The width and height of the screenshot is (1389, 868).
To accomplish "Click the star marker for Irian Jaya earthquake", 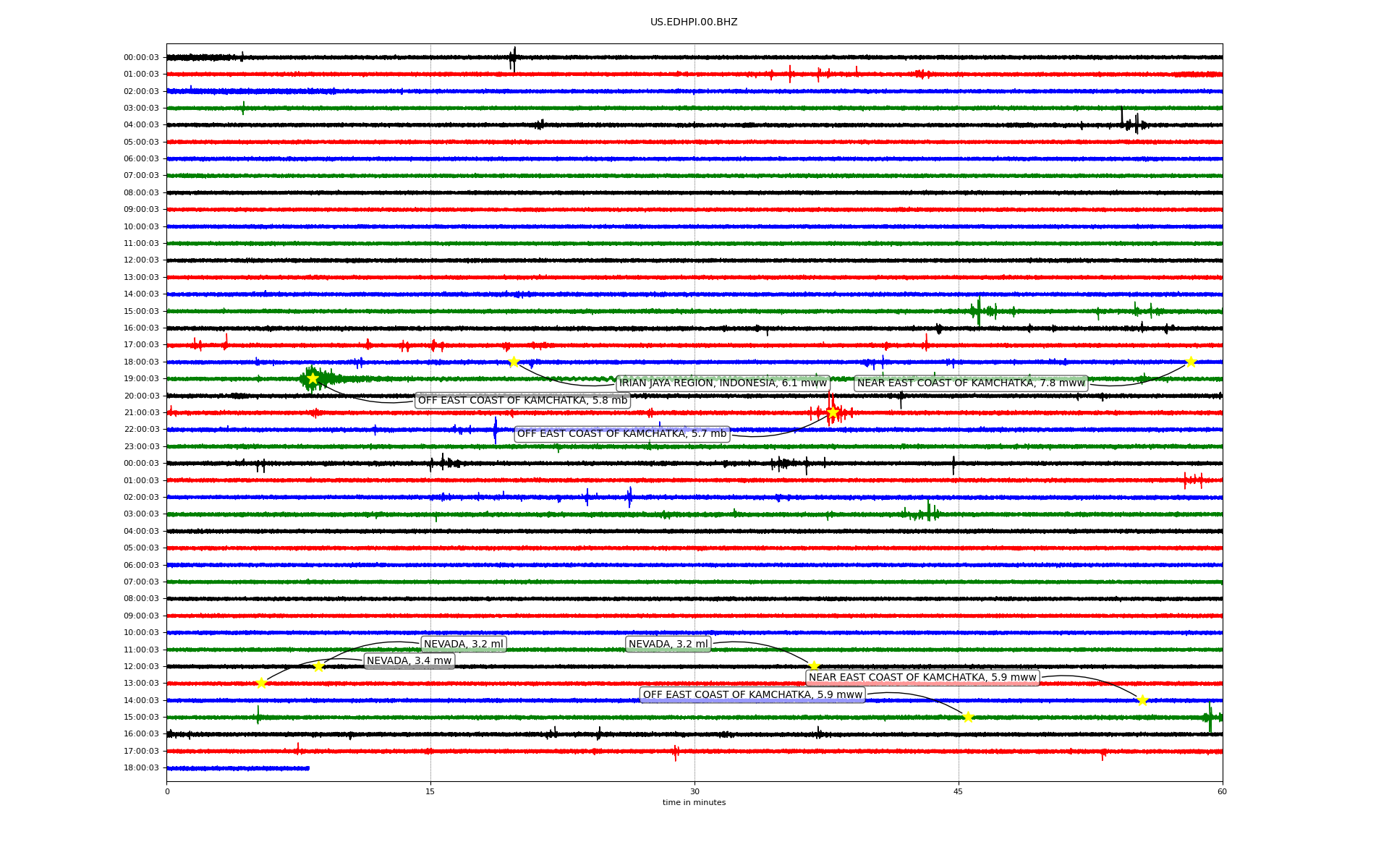I will click(514, 362).
